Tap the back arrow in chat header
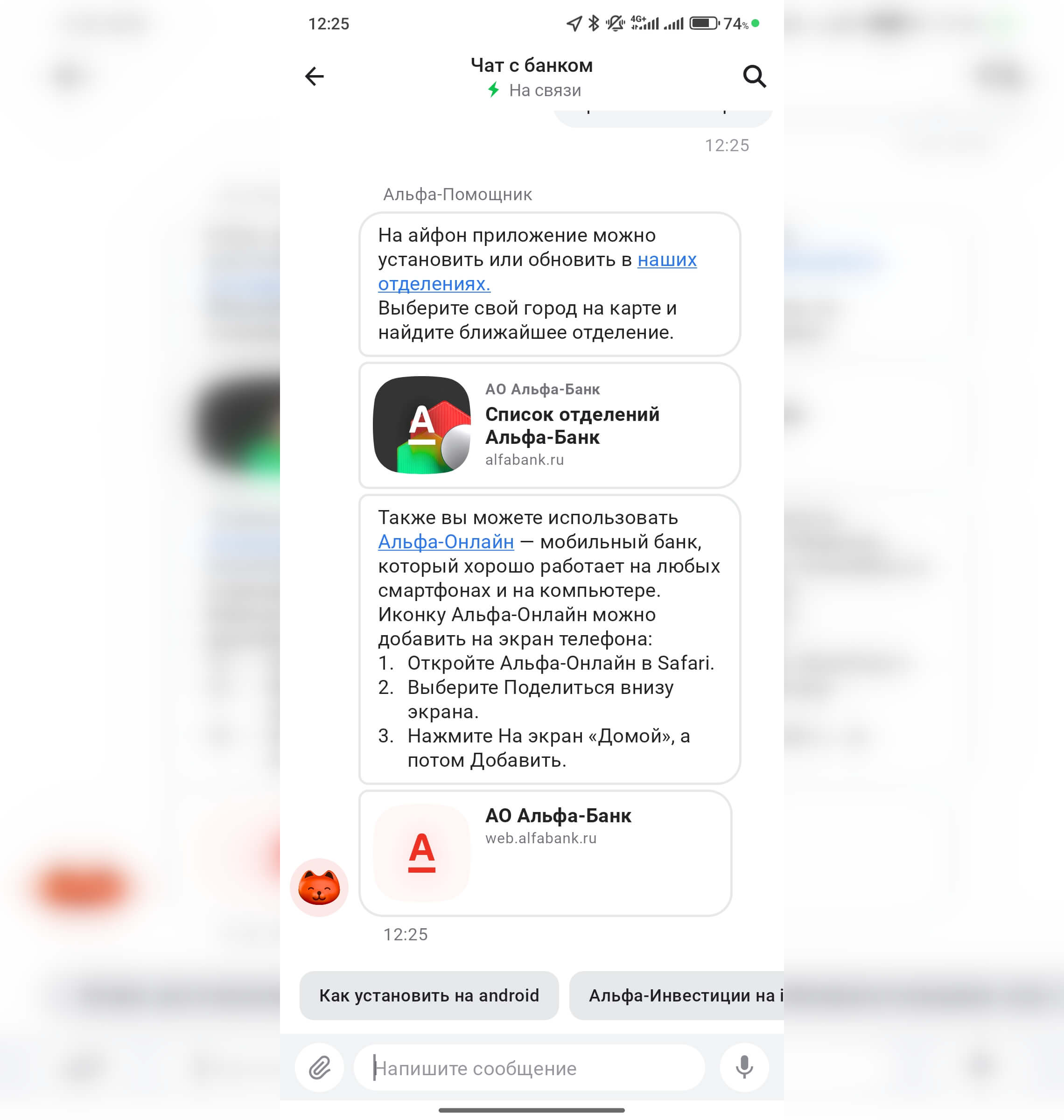This screenshot has height=1120, width=1064. click(314, 76)
